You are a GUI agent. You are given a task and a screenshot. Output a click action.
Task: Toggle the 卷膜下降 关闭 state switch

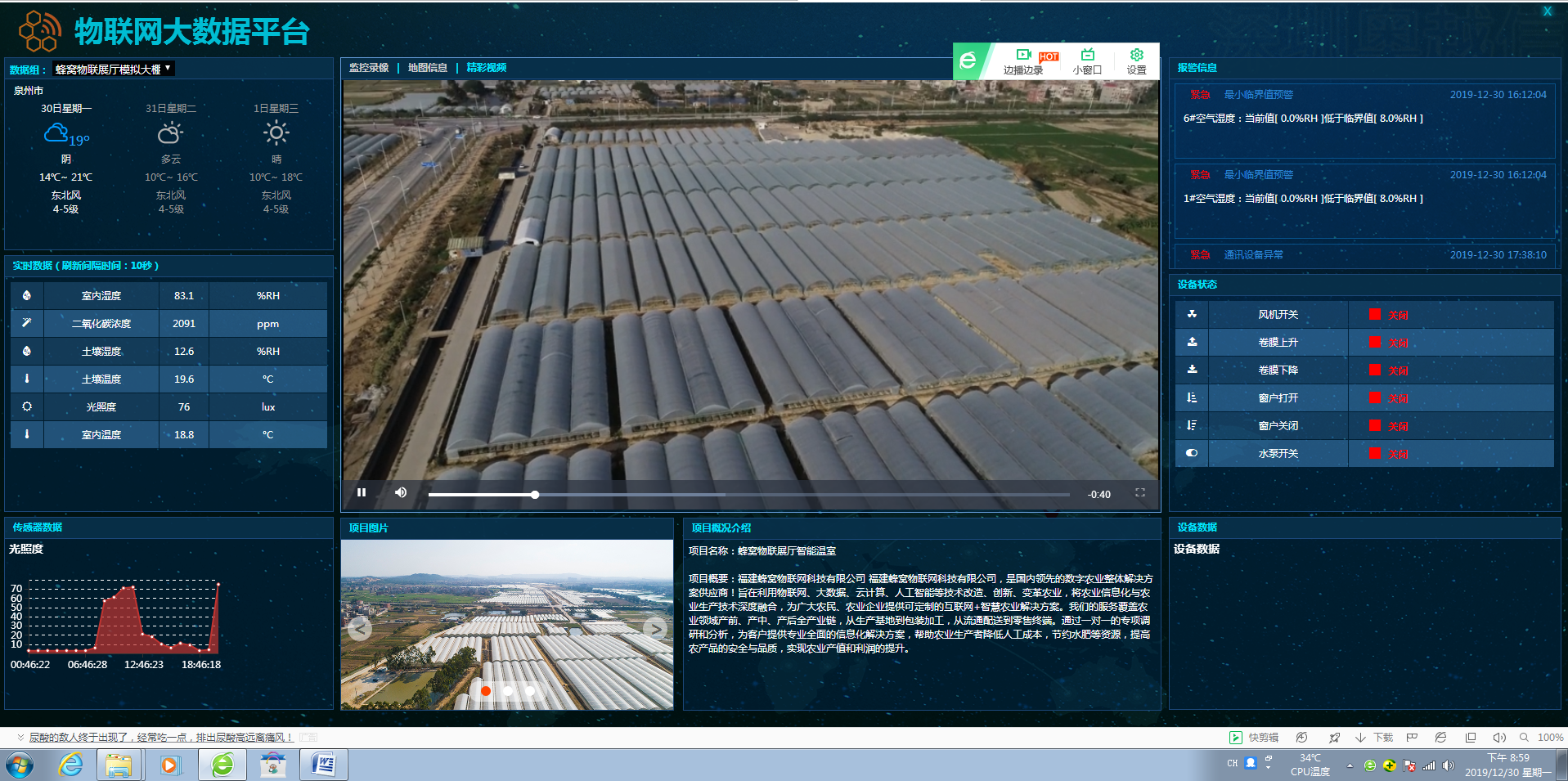point(1389,370)
